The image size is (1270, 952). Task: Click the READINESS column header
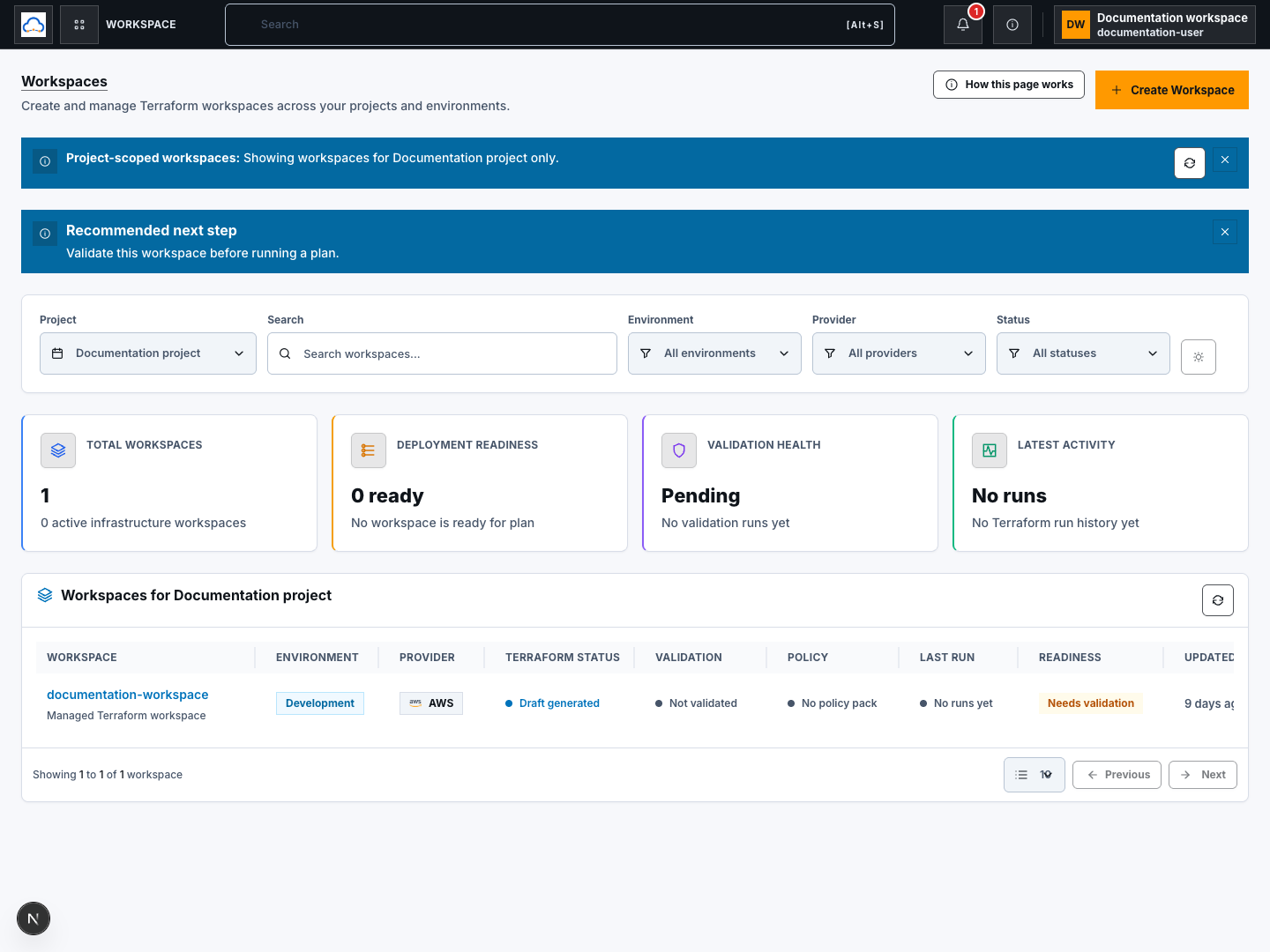point(1070,658)
